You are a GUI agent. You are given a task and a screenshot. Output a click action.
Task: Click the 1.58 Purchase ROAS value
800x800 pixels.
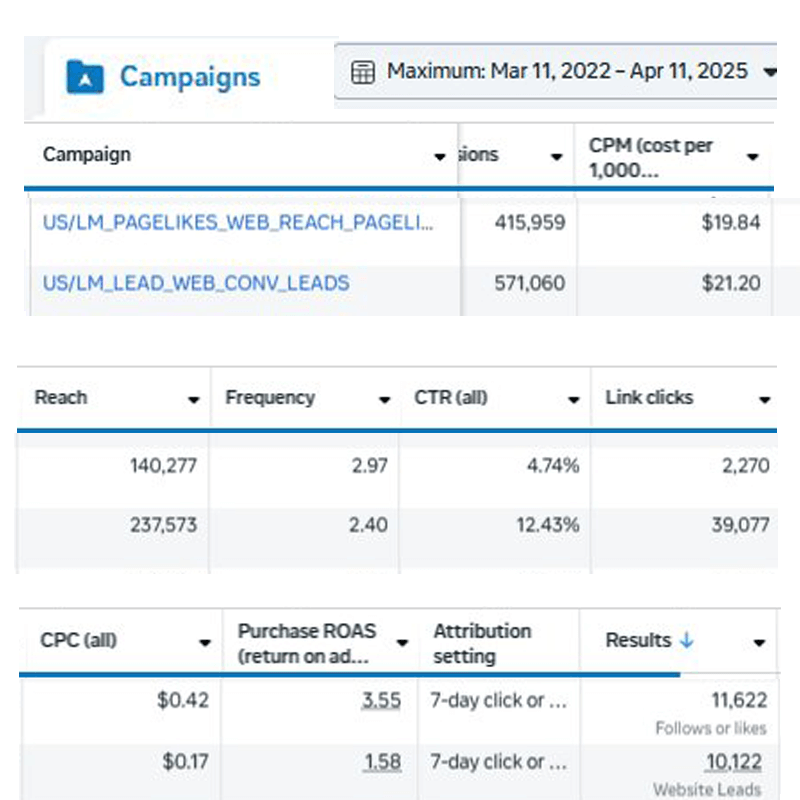(383, 762)
